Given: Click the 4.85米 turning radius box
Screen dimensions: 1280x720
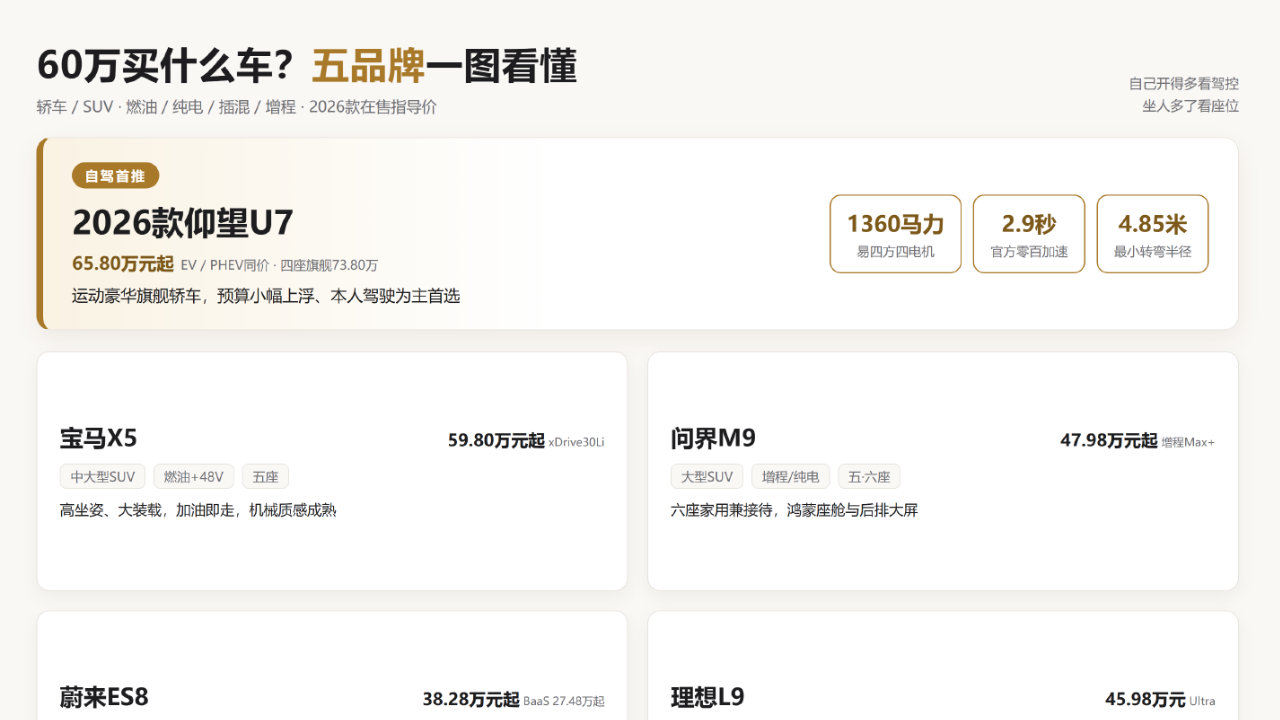Looking at the screenshot, I should point(1152,233).
